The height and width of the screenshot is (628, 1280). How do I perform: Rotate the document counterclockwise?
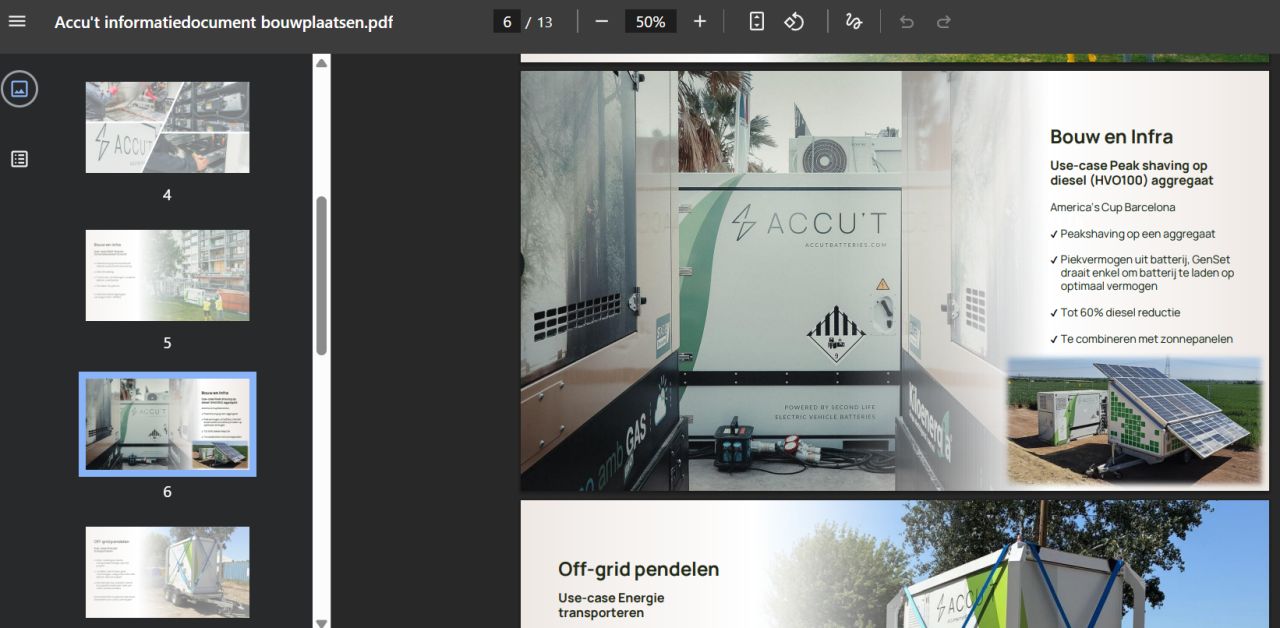pyautogui.click(x=794, y=22)
